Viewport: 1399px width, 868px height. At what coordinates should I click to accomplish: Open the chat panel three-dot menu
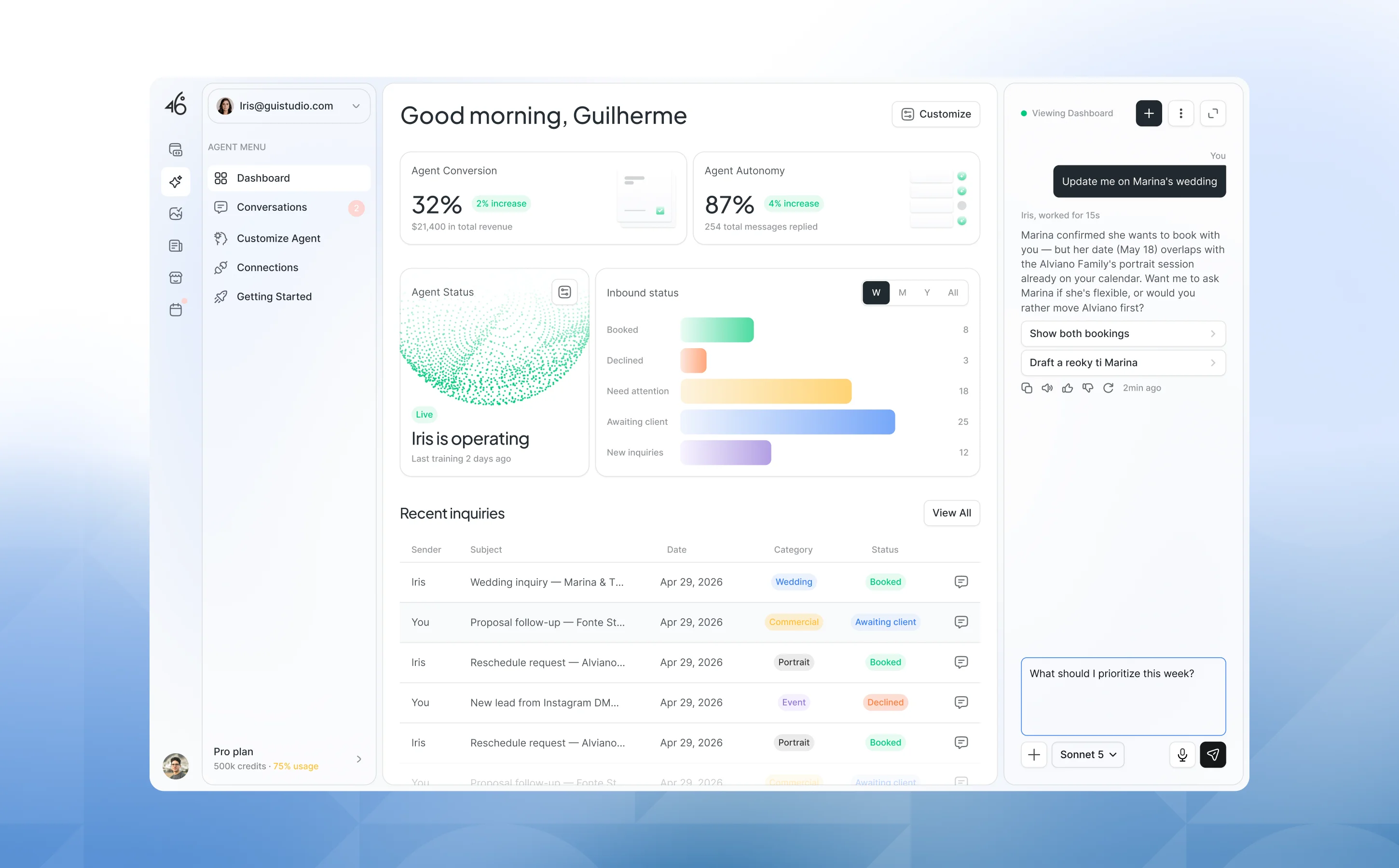pyautogui.click(x=1181, y=114)
